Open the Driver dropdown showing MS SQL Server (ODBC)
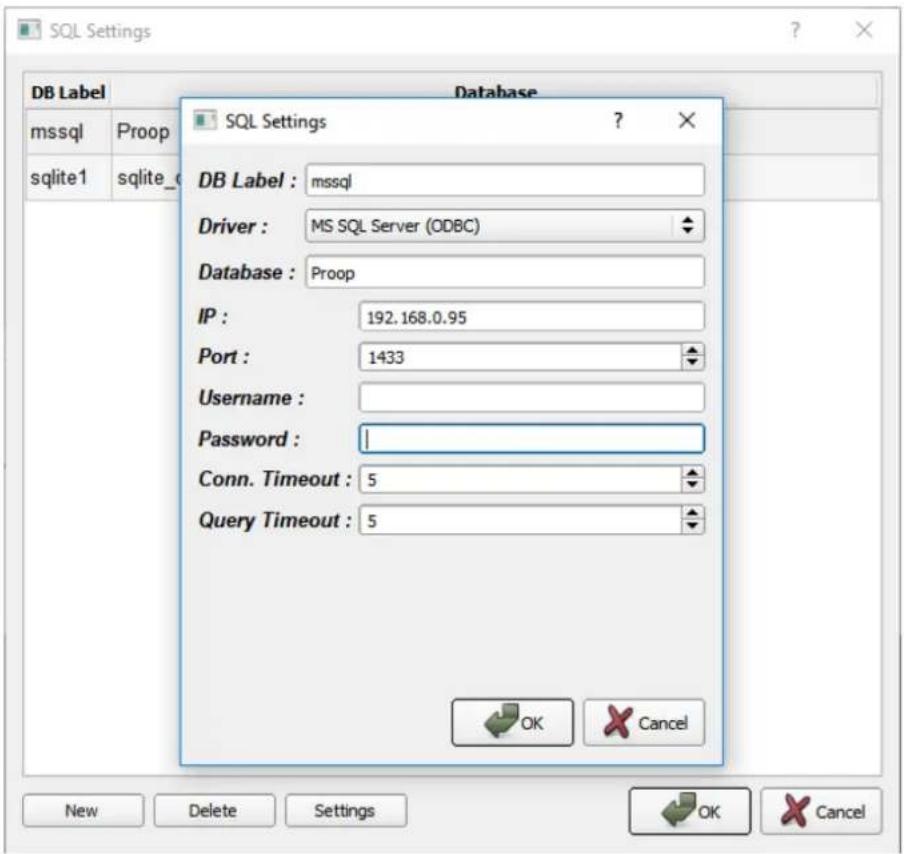Image resolution: width=904 pixels, height=854 pixels. 504,225
